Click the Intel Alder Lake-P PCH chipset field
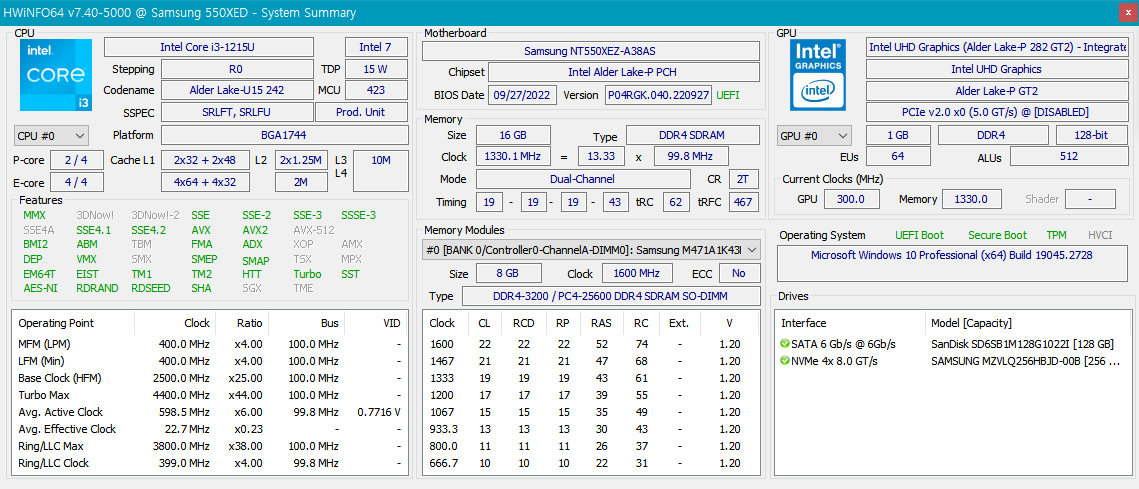 pos(624,73)
